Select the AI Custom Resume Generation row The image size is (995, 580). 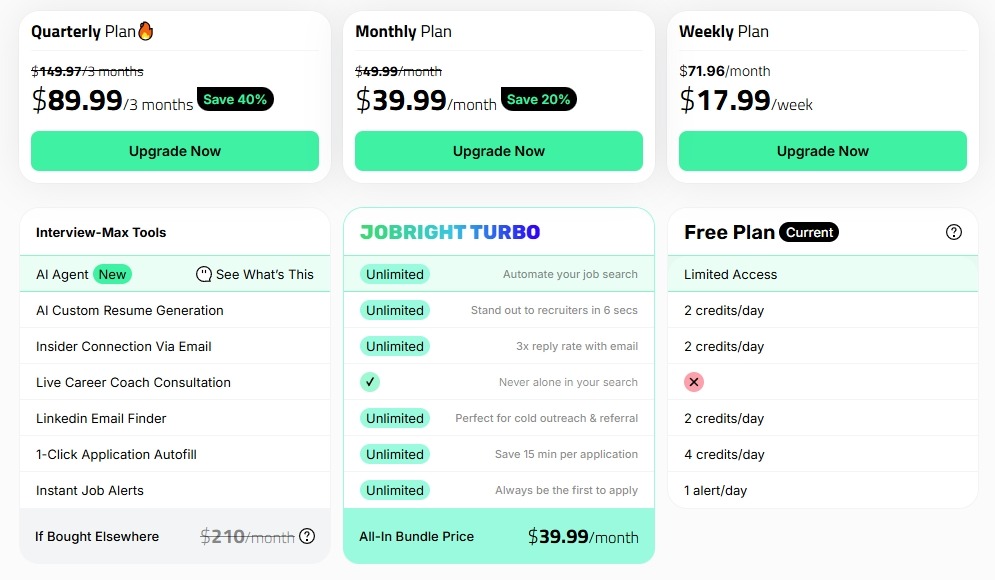(130, 310)
